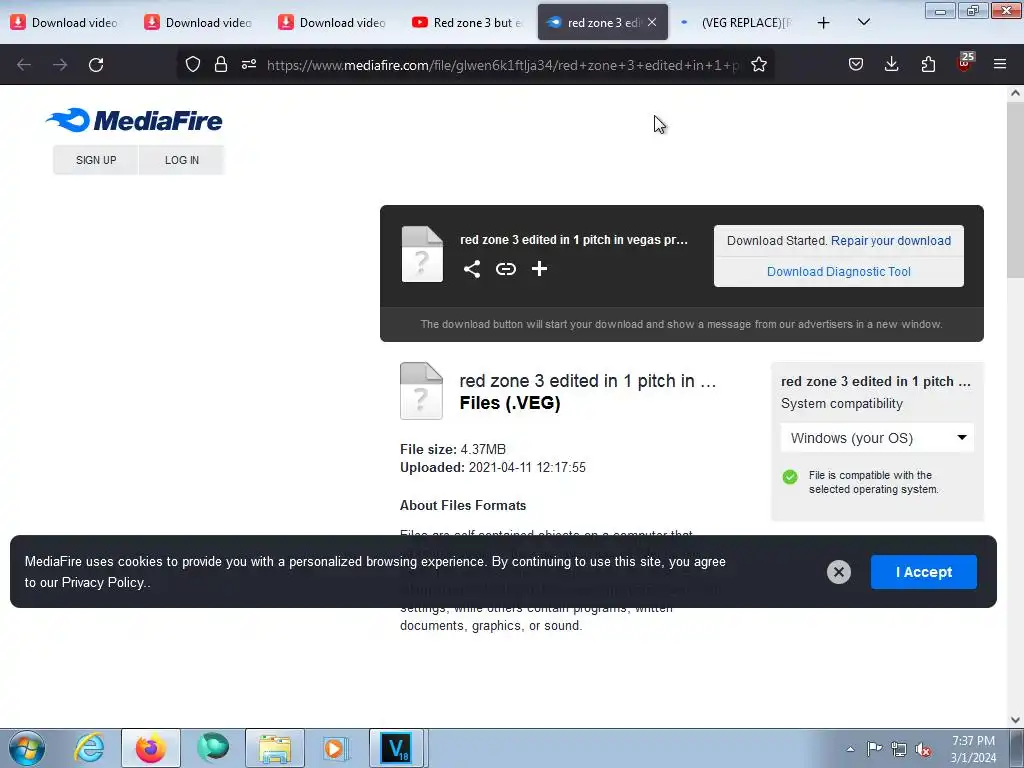The height and width of the screenshot is (768, 1024).
Task: Reload the page with refresh icon
Action: click(96, 65)
